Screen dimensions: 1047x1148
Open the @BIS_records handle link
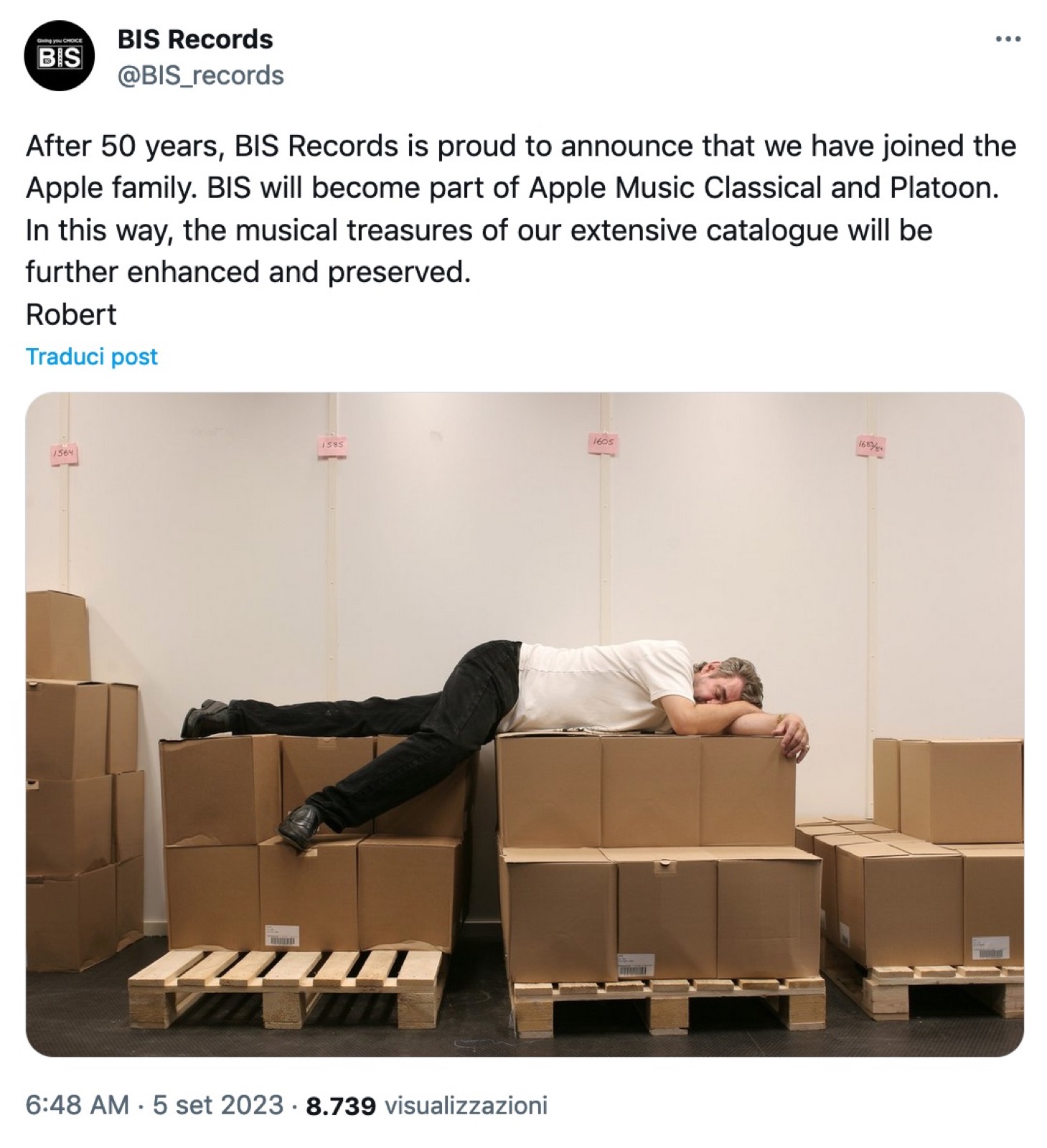pyautogui.click(x=201, y=75)
